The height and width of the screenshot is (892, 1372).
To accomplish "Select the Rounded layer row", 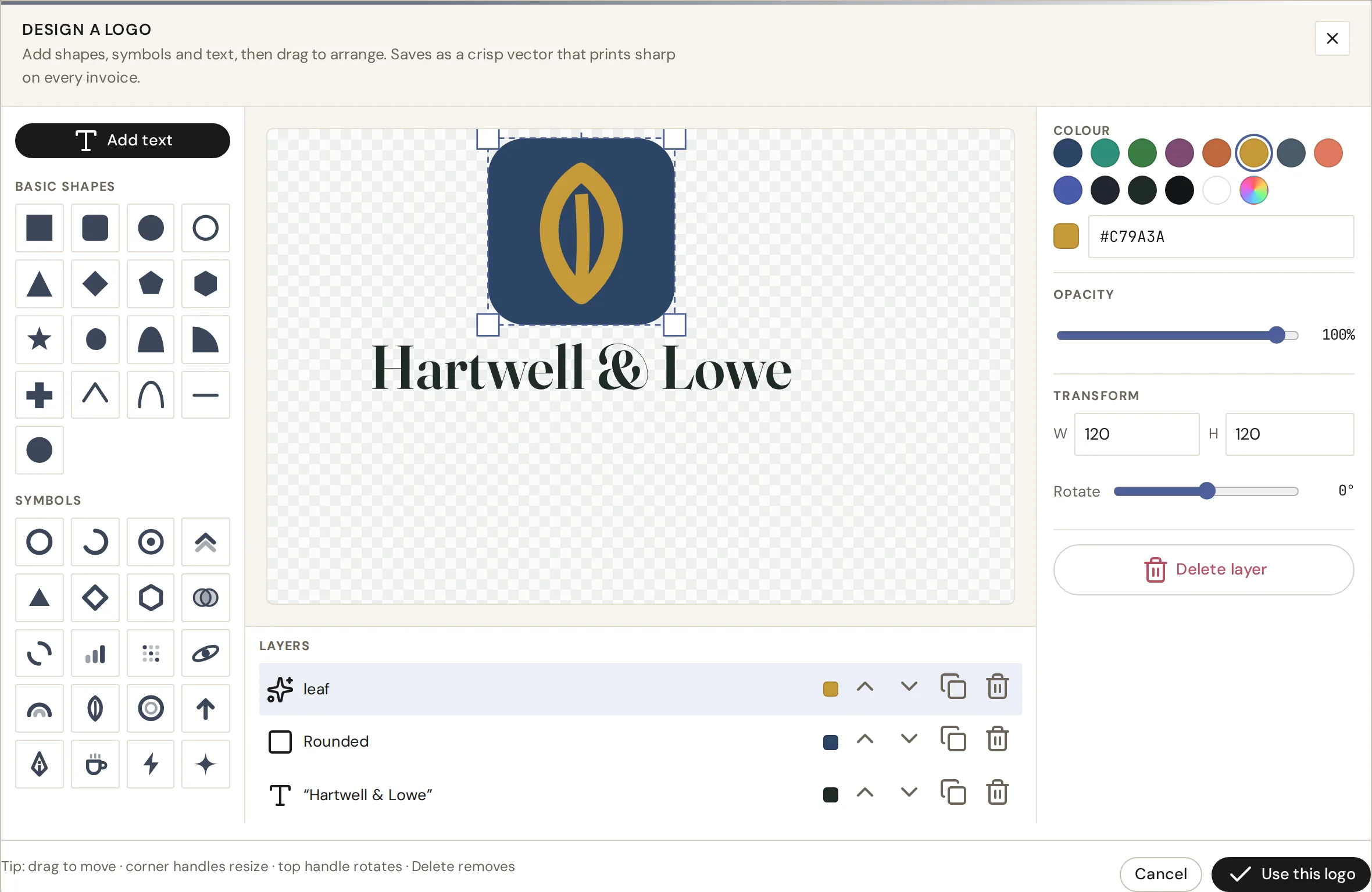I will tap(640, 741).
